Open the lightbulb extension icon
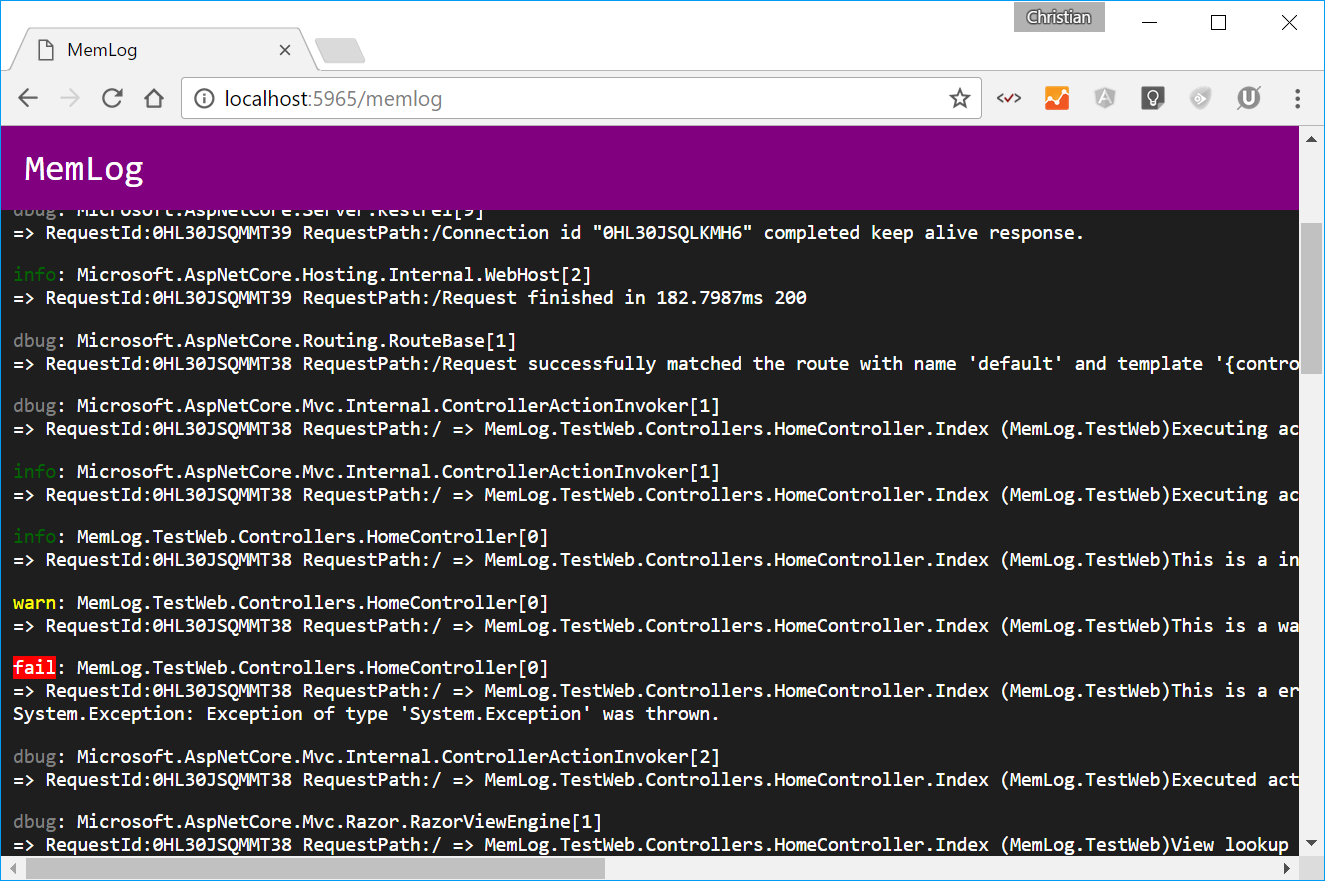 coord(1152,98)
